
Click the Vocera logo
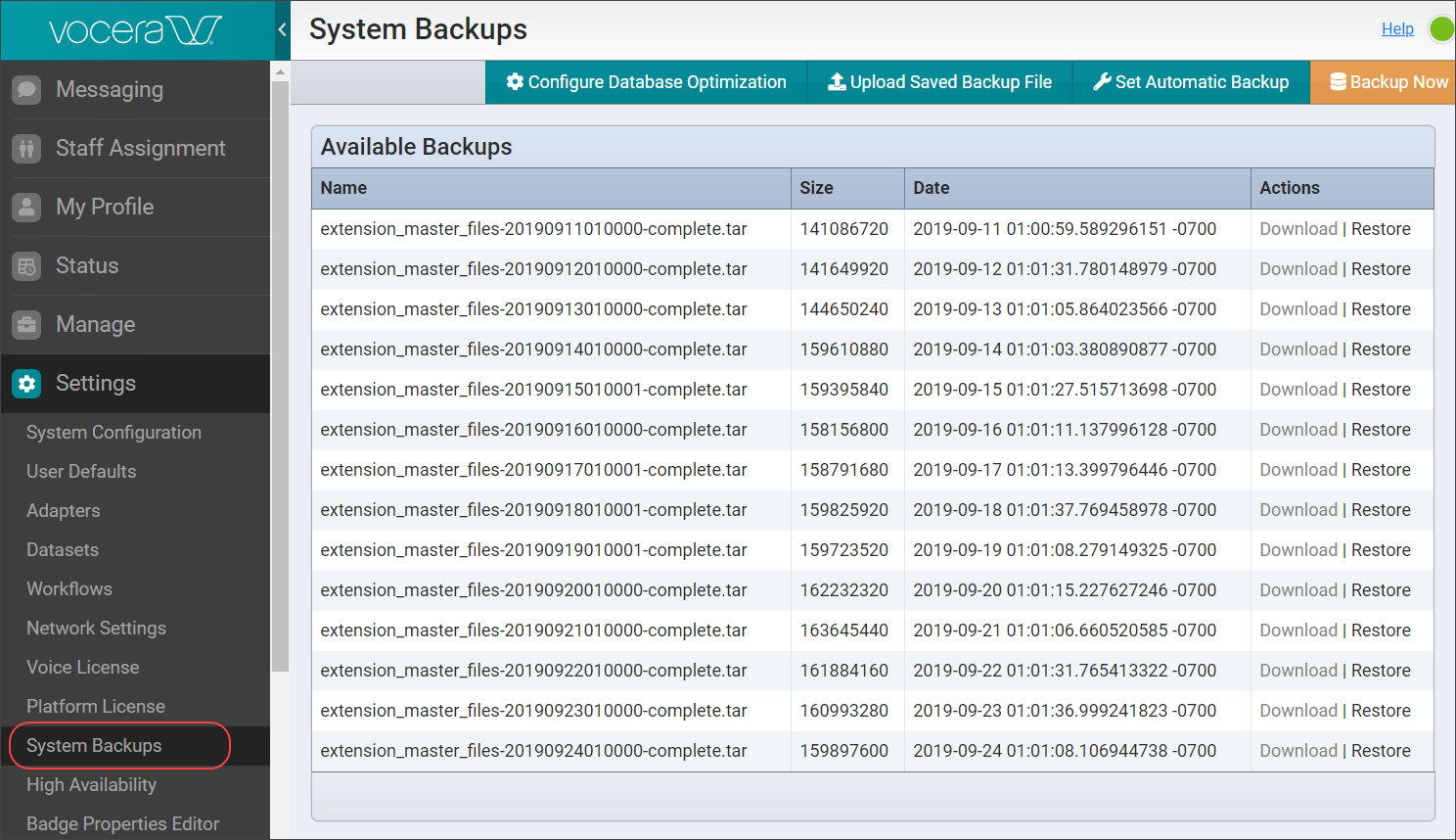(x=137, y=29)
